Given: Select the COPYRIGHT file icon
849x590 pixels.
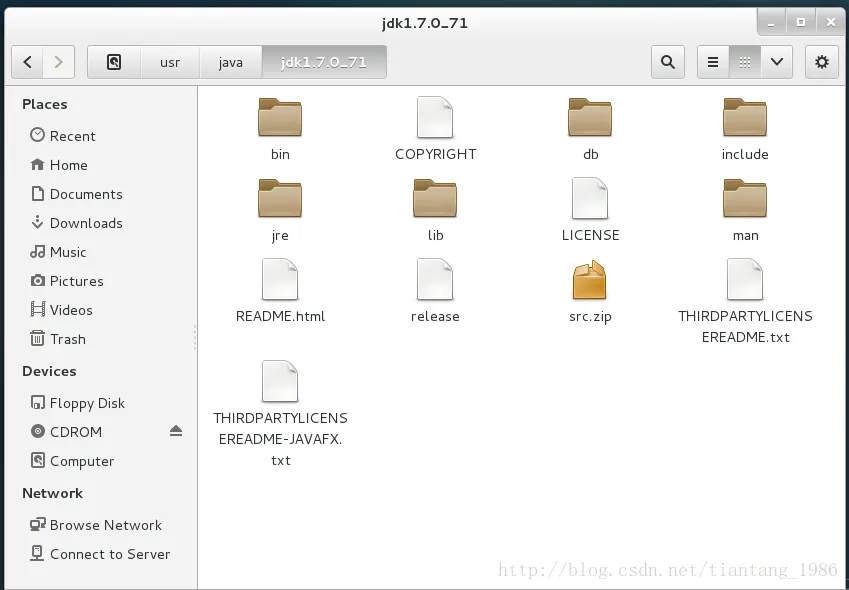Looking at the screenshot, I should pyautogui.click(x=435, y=117).
